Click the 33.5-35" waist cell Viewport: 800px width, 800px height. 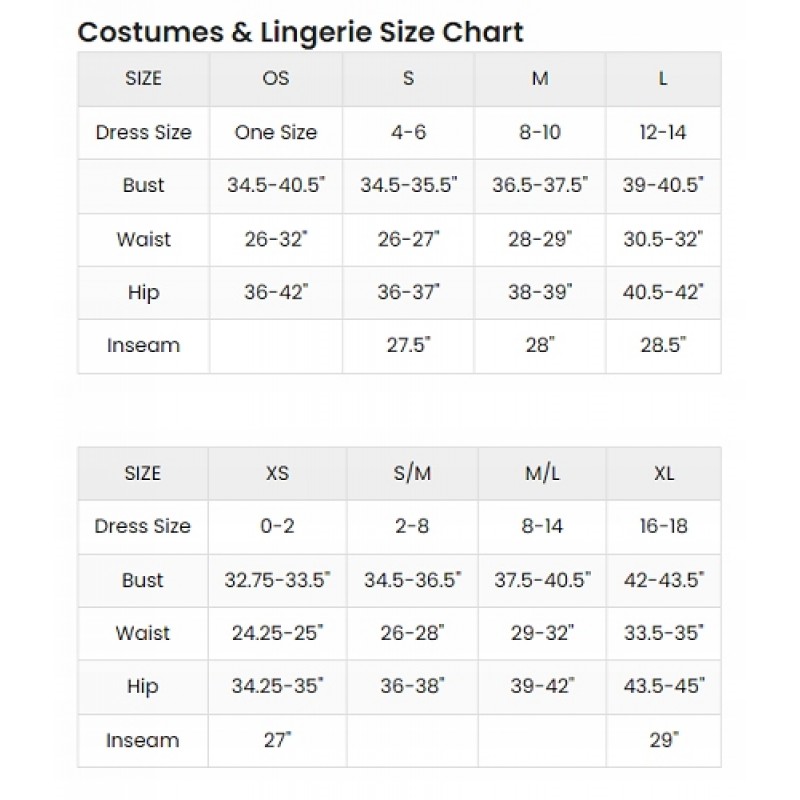(663, 633)
